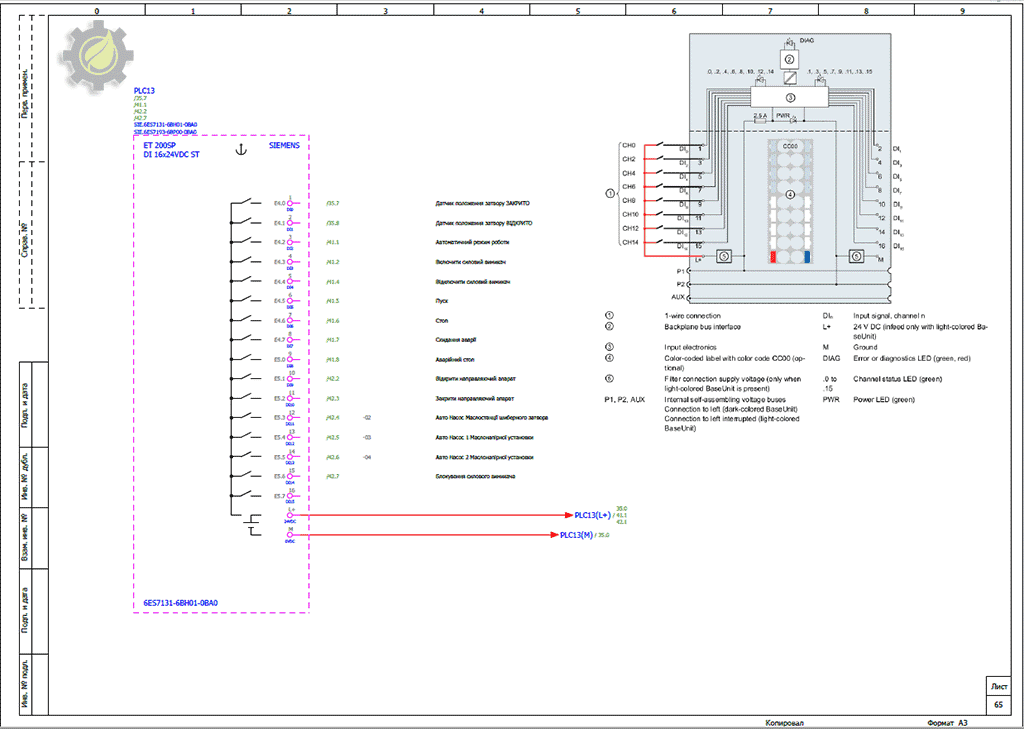Select the 'Backplane bus interface' legend text

click(702, 326)
